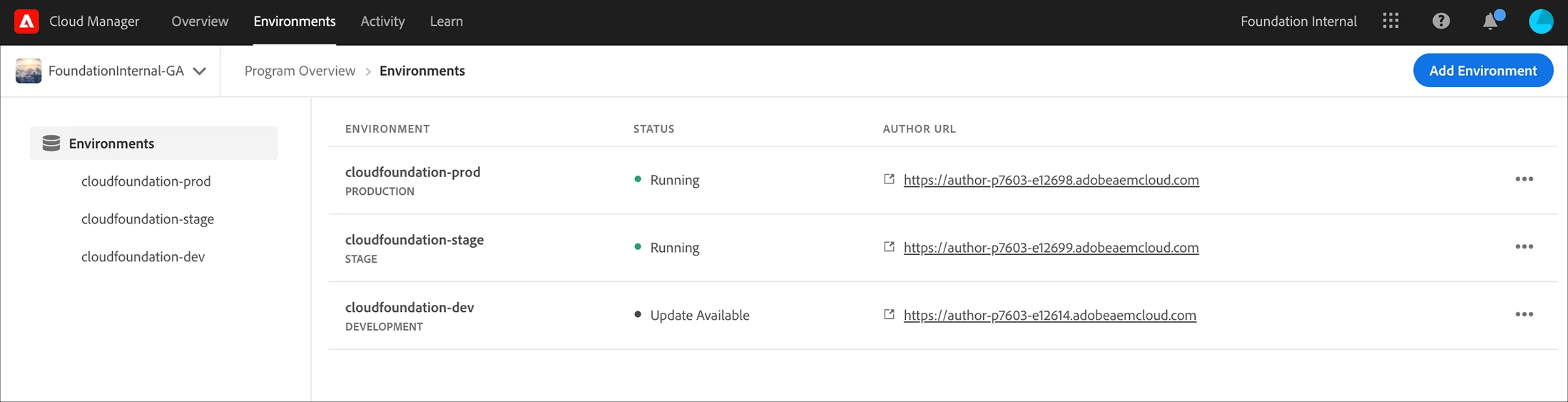The image size is (1568, 402).
Task: Click the AUTHOR URL column header
Action: point(920,129)
